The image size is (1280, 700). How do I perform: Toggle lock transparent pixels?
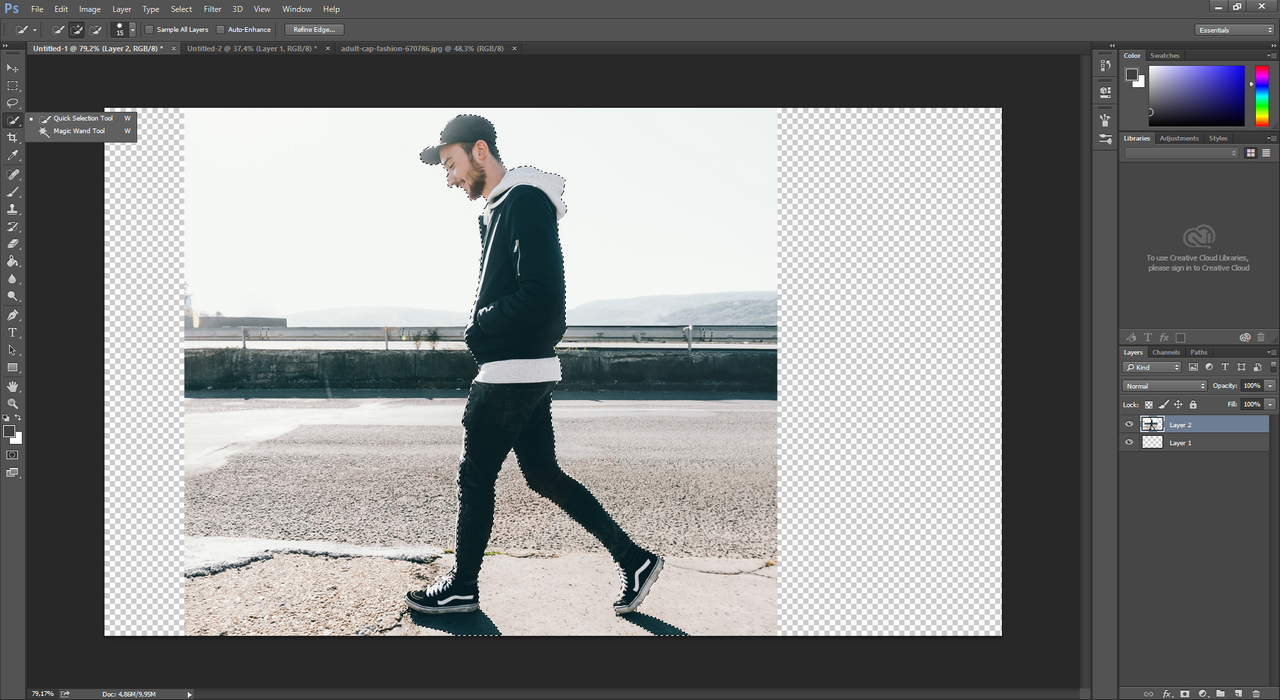point(1149,404)
